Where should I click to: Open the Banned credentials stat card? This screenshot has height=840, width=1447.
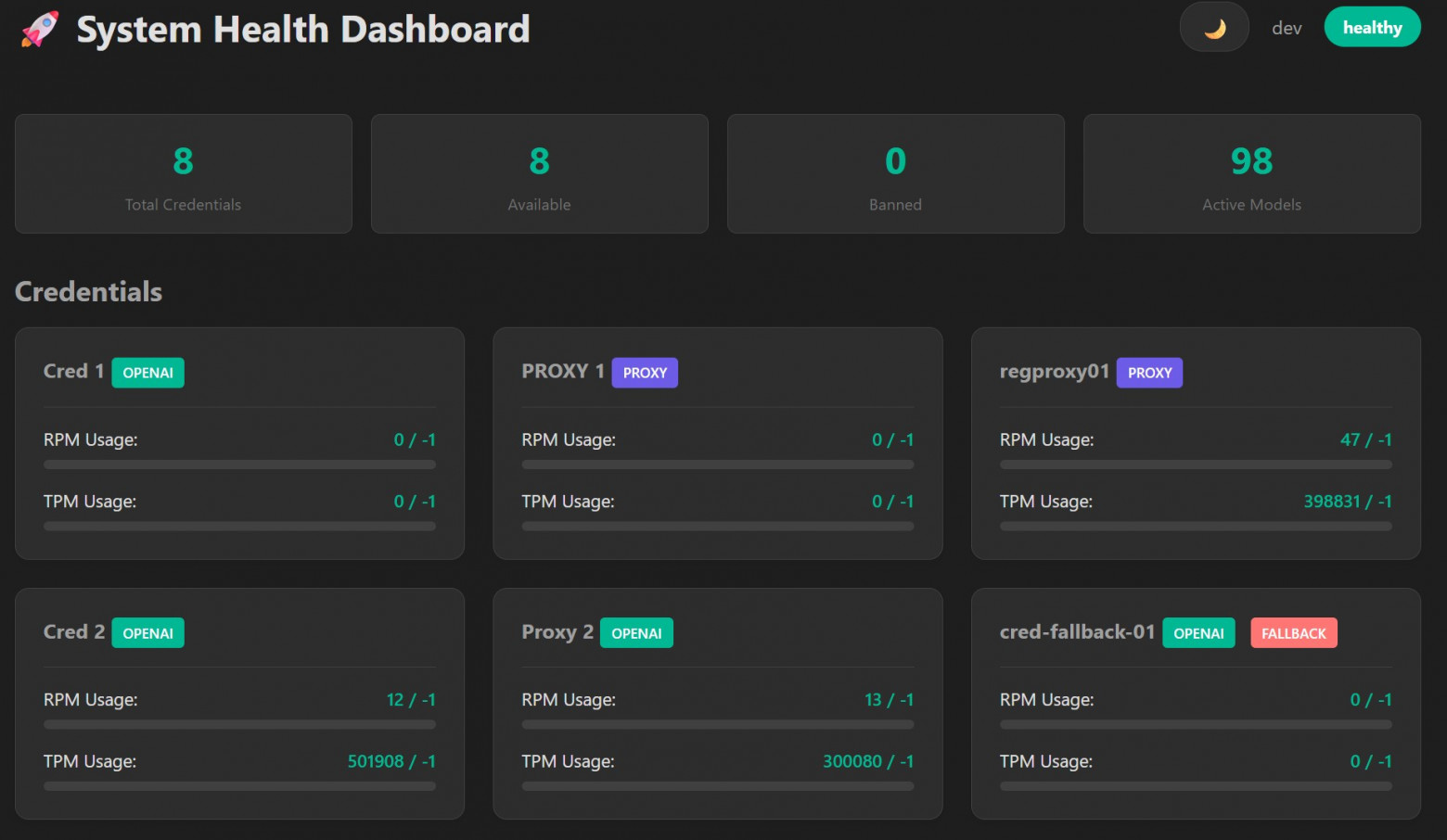click(895, 174)
